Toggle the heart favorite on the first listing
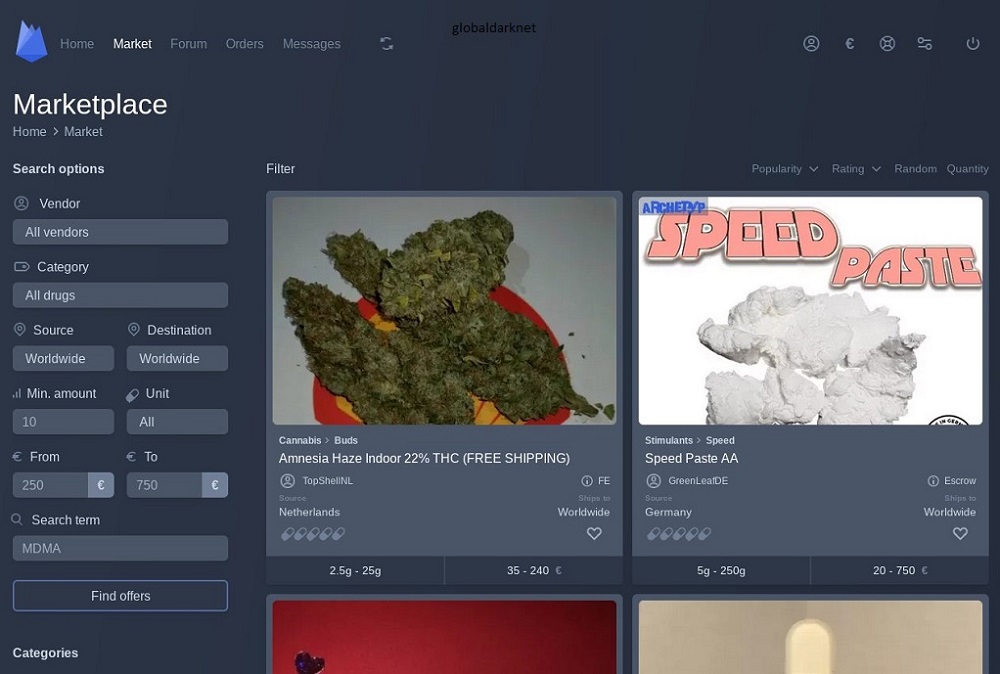The width and height of the screenshot is (1000, 674). 594,534
